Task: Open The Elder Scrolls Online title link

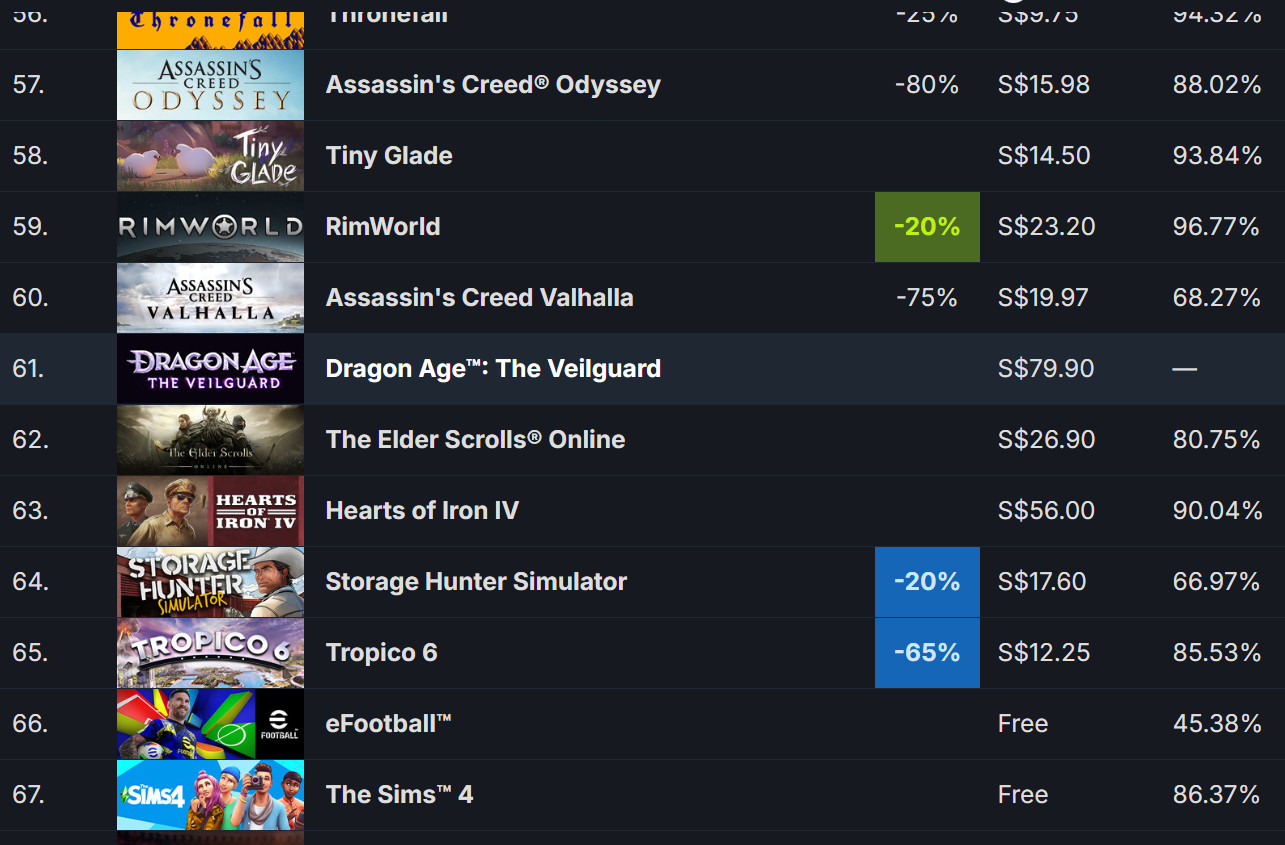Action: pyautogui.click(x=475, y=439)
